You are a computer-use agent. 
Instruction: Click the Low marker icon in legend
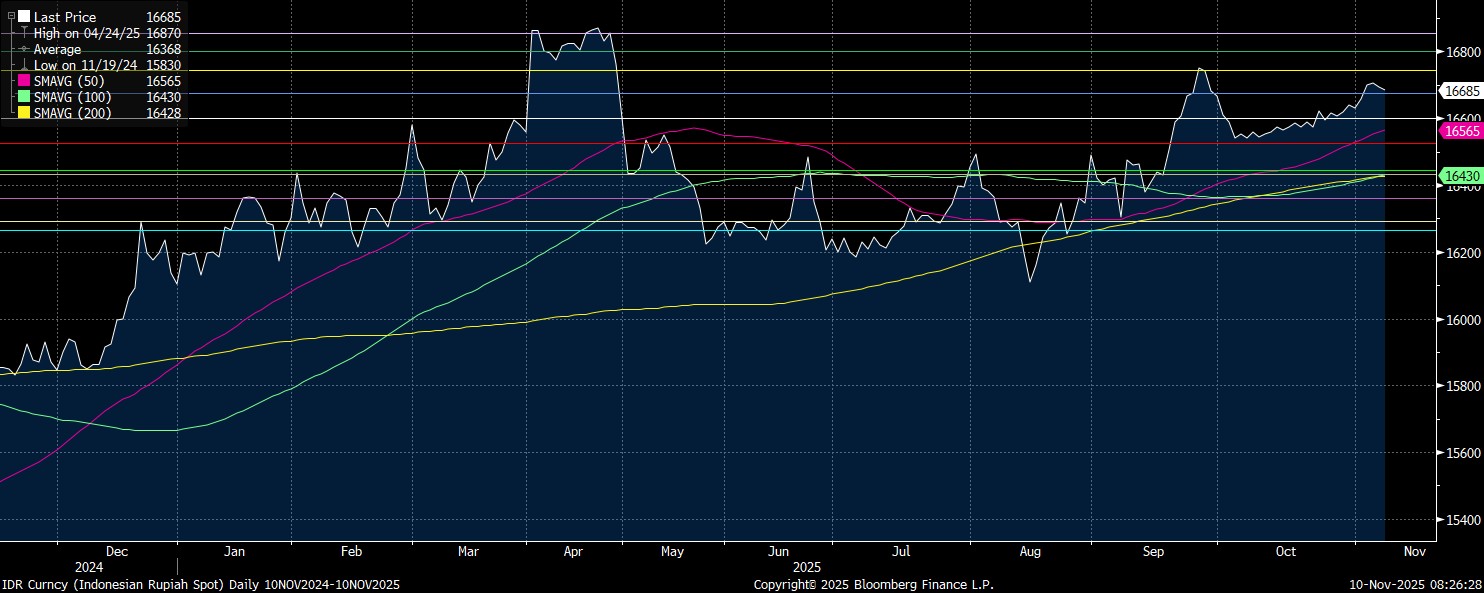pos(24,65)
